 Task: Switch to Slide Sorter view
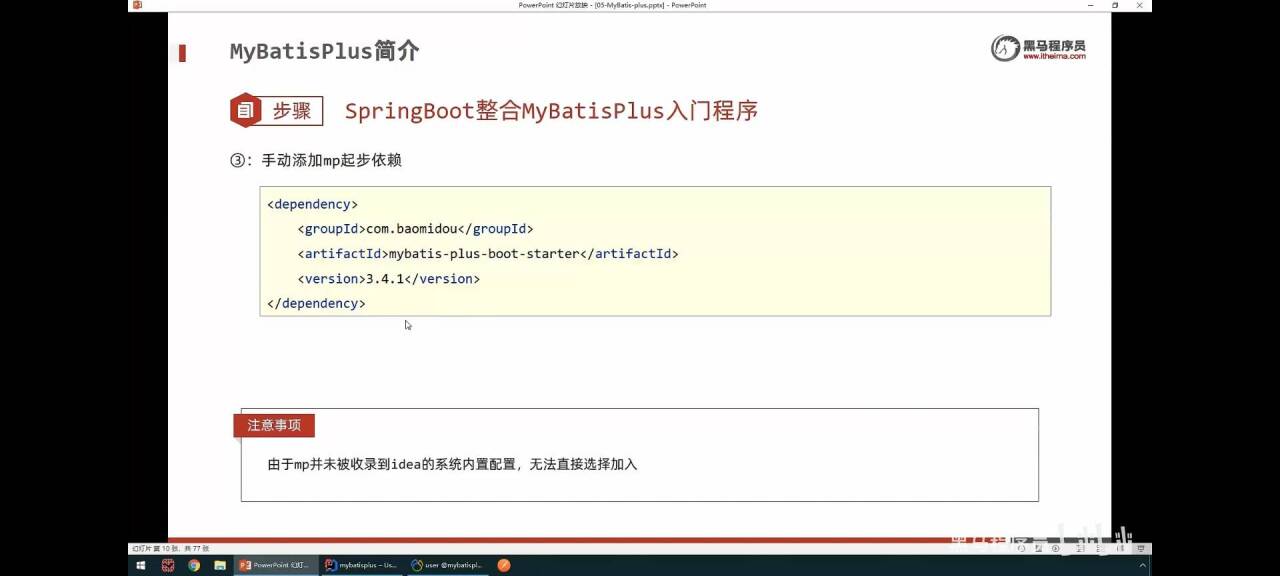click(x=1100, y=549)
